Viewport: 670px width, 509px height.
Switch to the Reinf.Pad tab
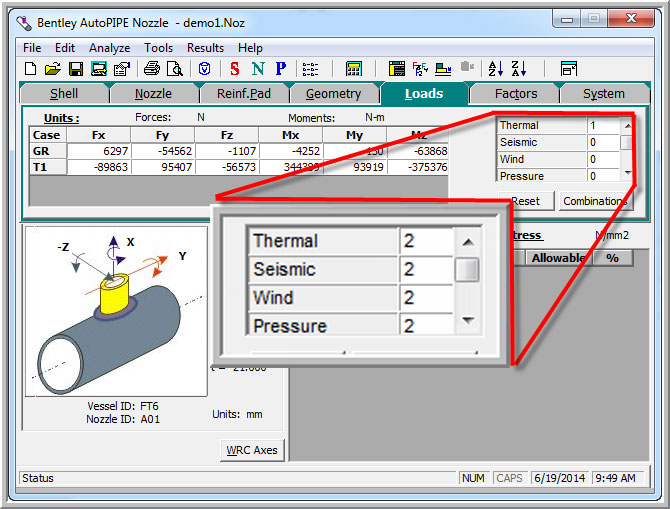coord(244,94)
